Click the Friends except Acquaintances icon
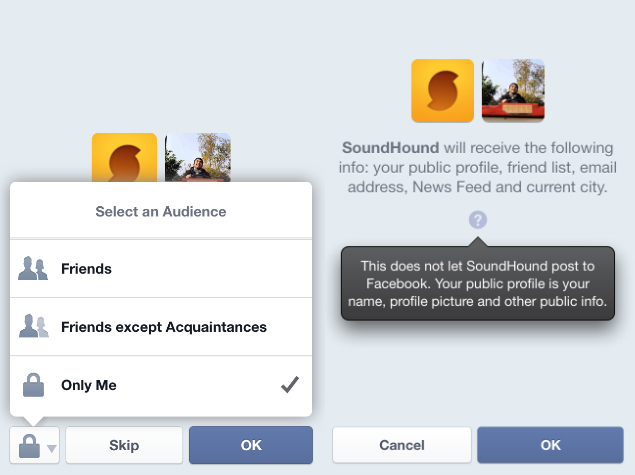 point(34,326)
